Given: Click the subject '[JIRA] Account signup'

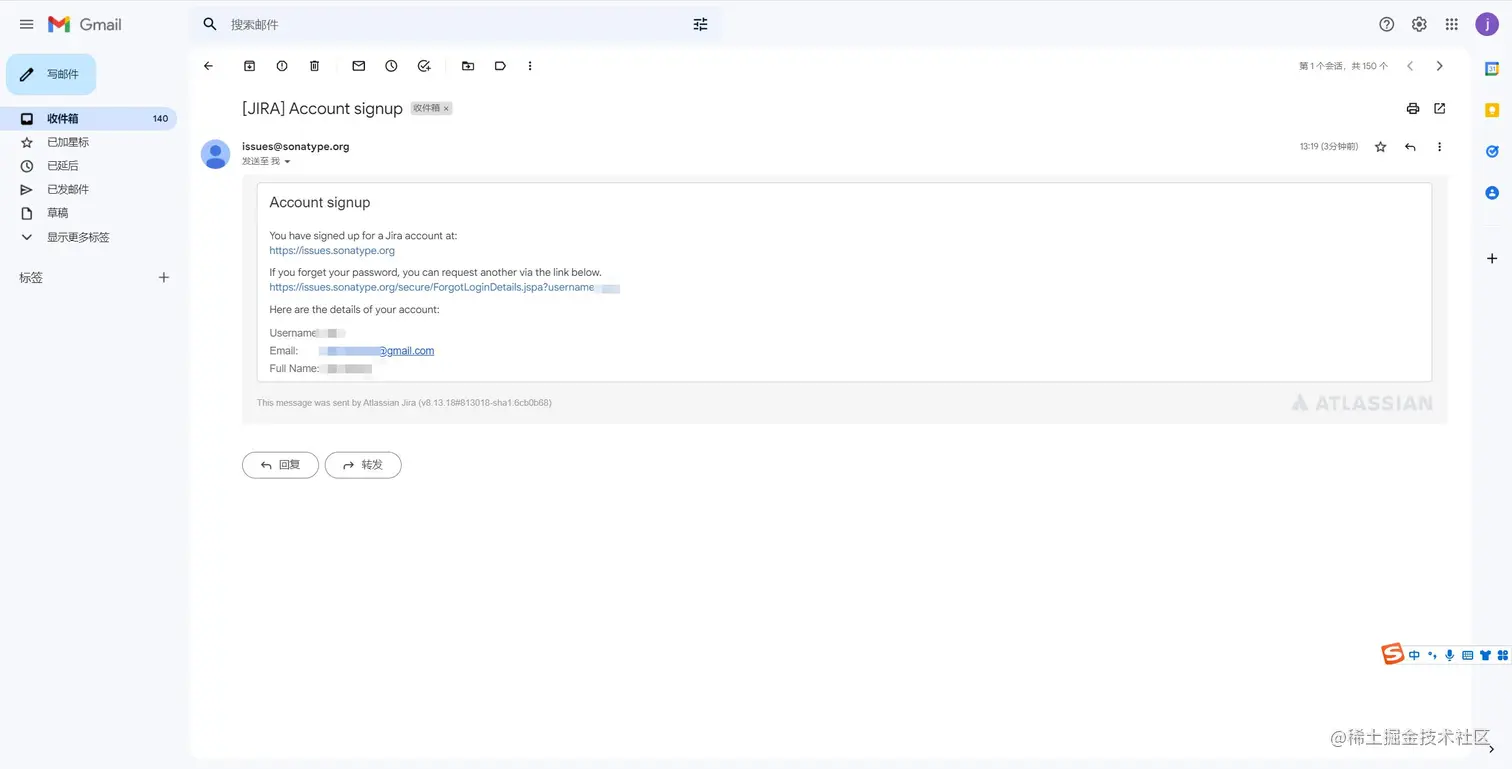Looking at the screenshot, I should point(322,108).
